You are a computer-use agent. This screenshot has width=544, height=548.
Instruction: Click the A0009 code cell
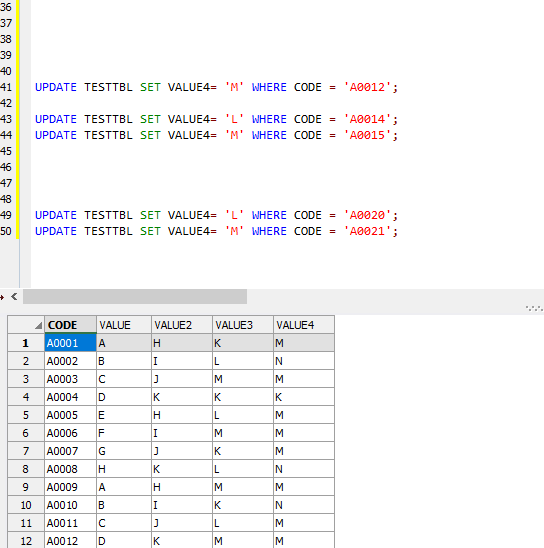[x=70, y=487]
